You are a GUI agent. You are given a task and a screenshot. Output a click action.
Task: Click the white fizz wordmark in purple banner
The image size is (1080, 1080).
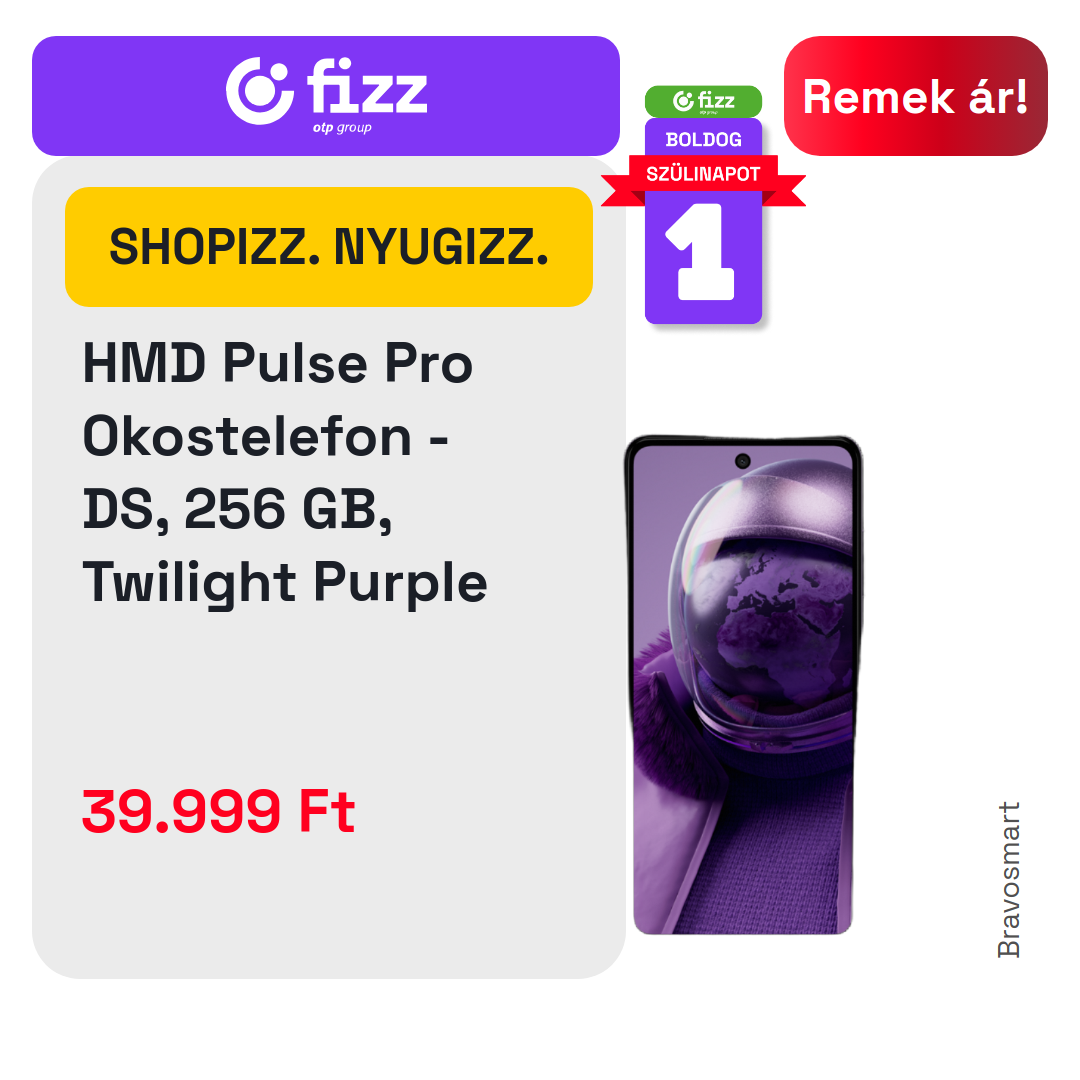[367, 85]
